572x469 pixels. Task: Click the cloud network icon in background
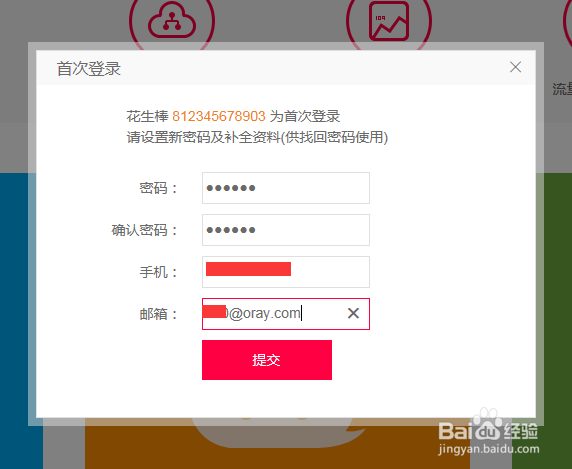click(x=172, y=23)
